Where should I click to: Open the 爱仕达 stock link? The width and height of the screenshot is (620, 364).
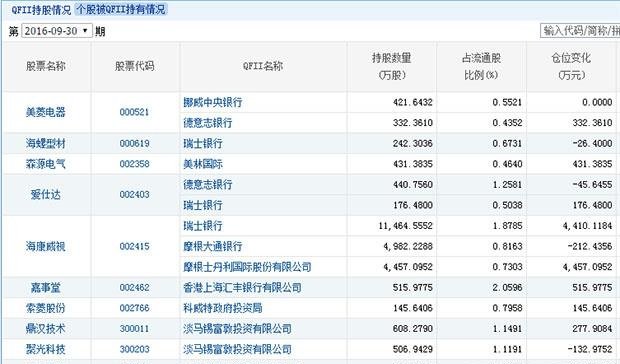tap(45, 194)
